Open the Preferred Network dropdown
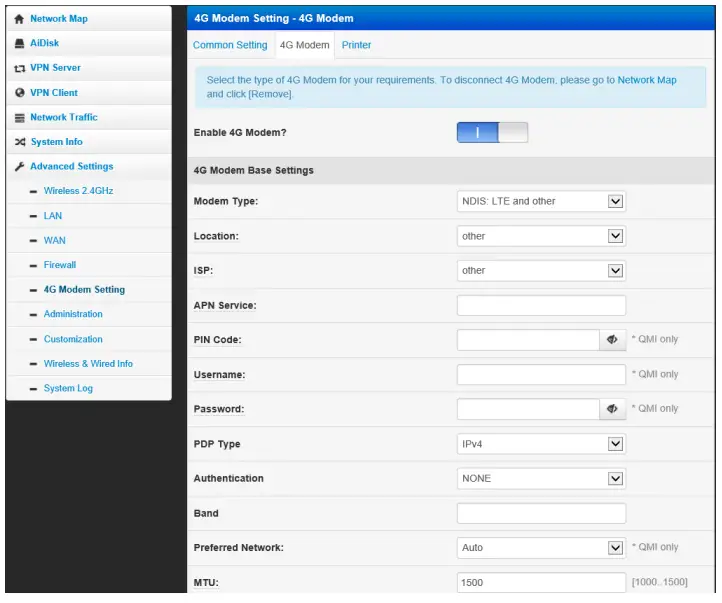The width and height of the screenshot is (722, 603). coord(541,548)
